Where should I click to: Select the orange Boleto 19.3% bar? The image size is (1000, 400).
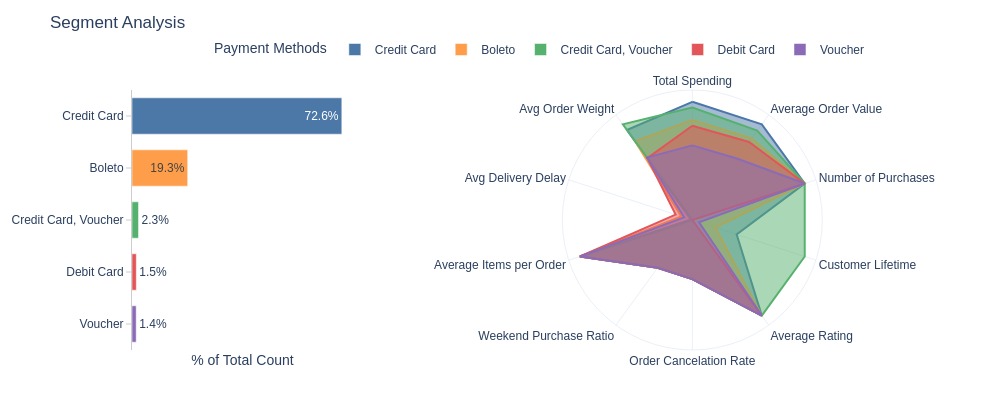pyautogui.click(x=159, y=168)
